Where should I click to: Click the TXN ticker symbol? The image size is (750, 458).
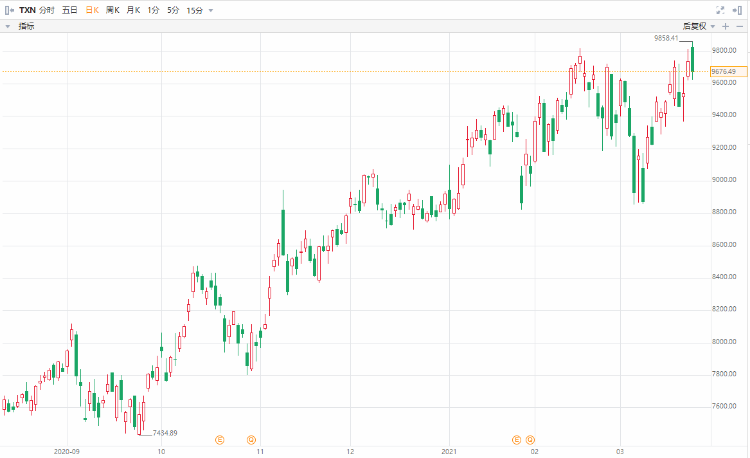(27, 9)
